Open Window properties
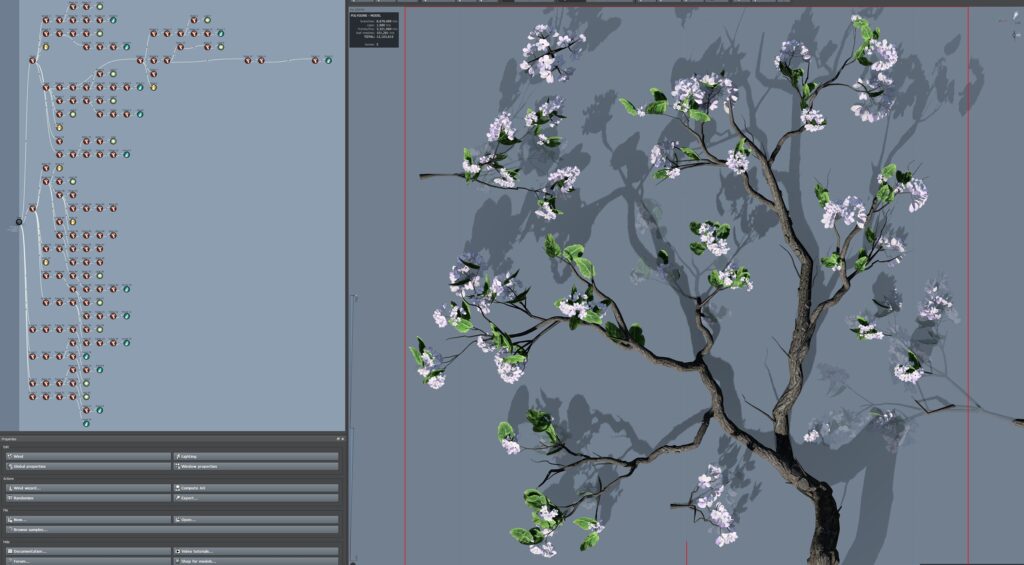Image resolution: width=1024 pixels, height=565 pixels. [256, 466]
